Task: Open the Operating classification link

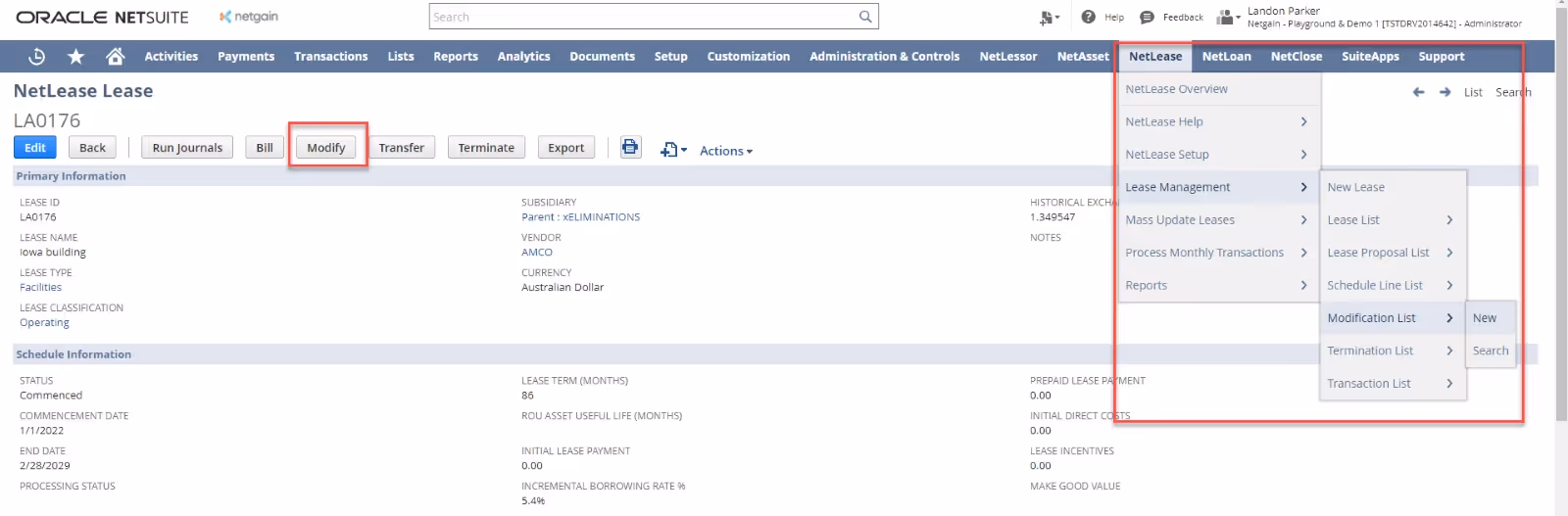Action: 44,323
